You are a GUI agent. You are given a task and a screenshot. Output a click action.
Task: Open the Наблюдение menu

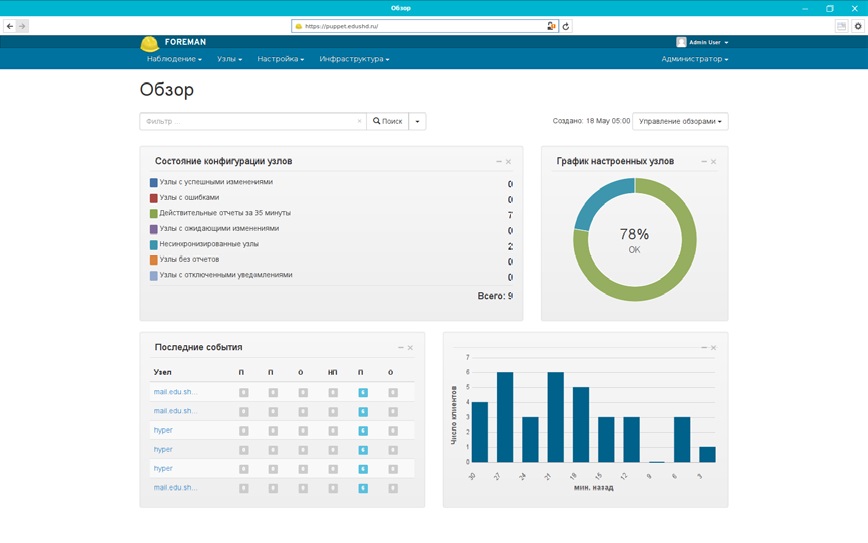(174, 59)
